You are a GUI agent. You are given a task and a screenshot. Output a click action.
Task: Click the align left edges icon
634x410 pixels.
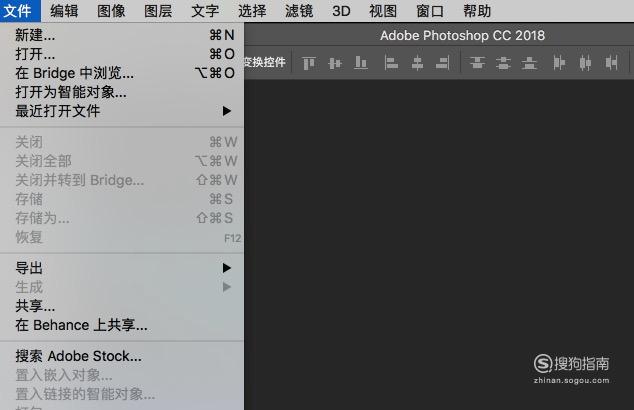tap(391, 63)
